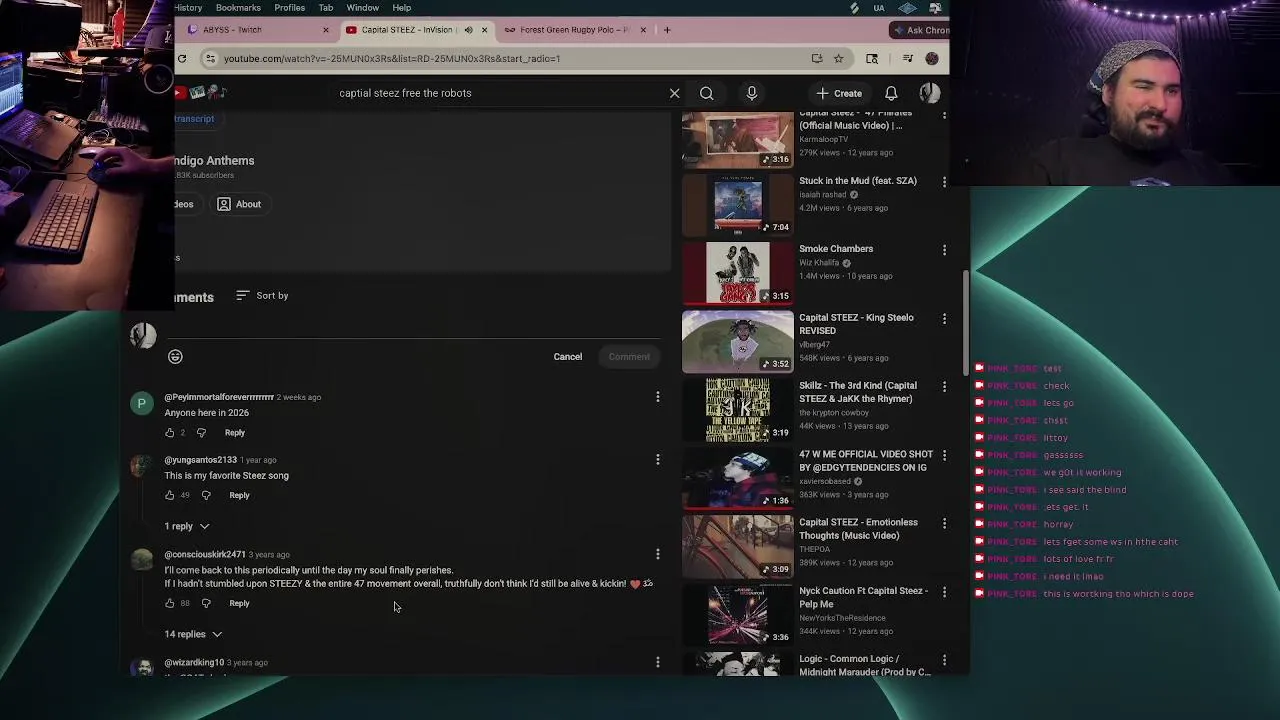Open a new browser tab
This screenshot has width=1280, height=720.
coord(667,30)
